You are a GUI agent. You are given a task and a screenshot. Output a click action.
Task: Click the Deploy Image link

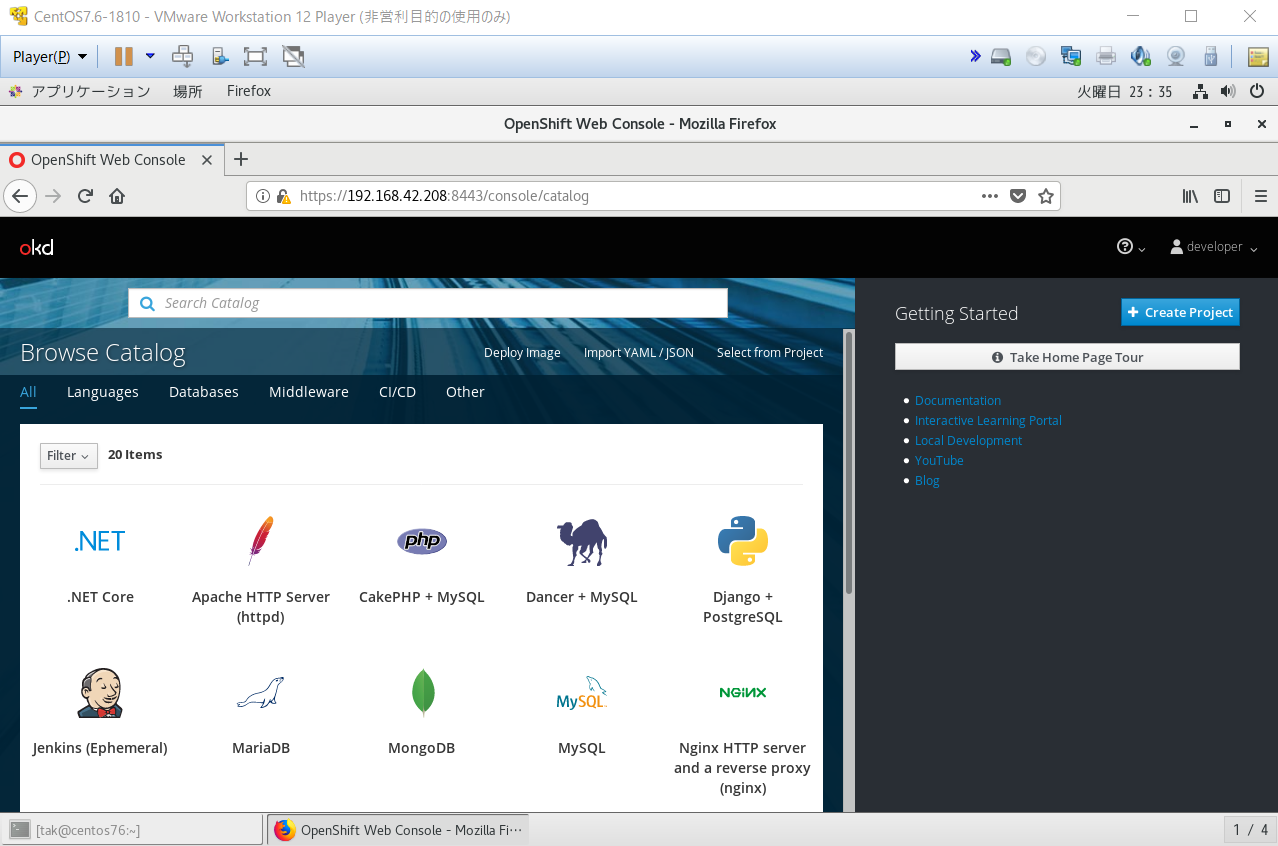tap(522, 353)
